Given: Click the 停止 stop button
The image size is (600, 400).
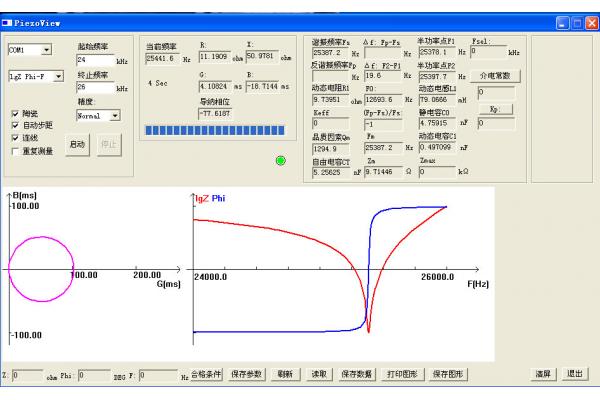Looking at the screenshot, I should tap(109, 144).
